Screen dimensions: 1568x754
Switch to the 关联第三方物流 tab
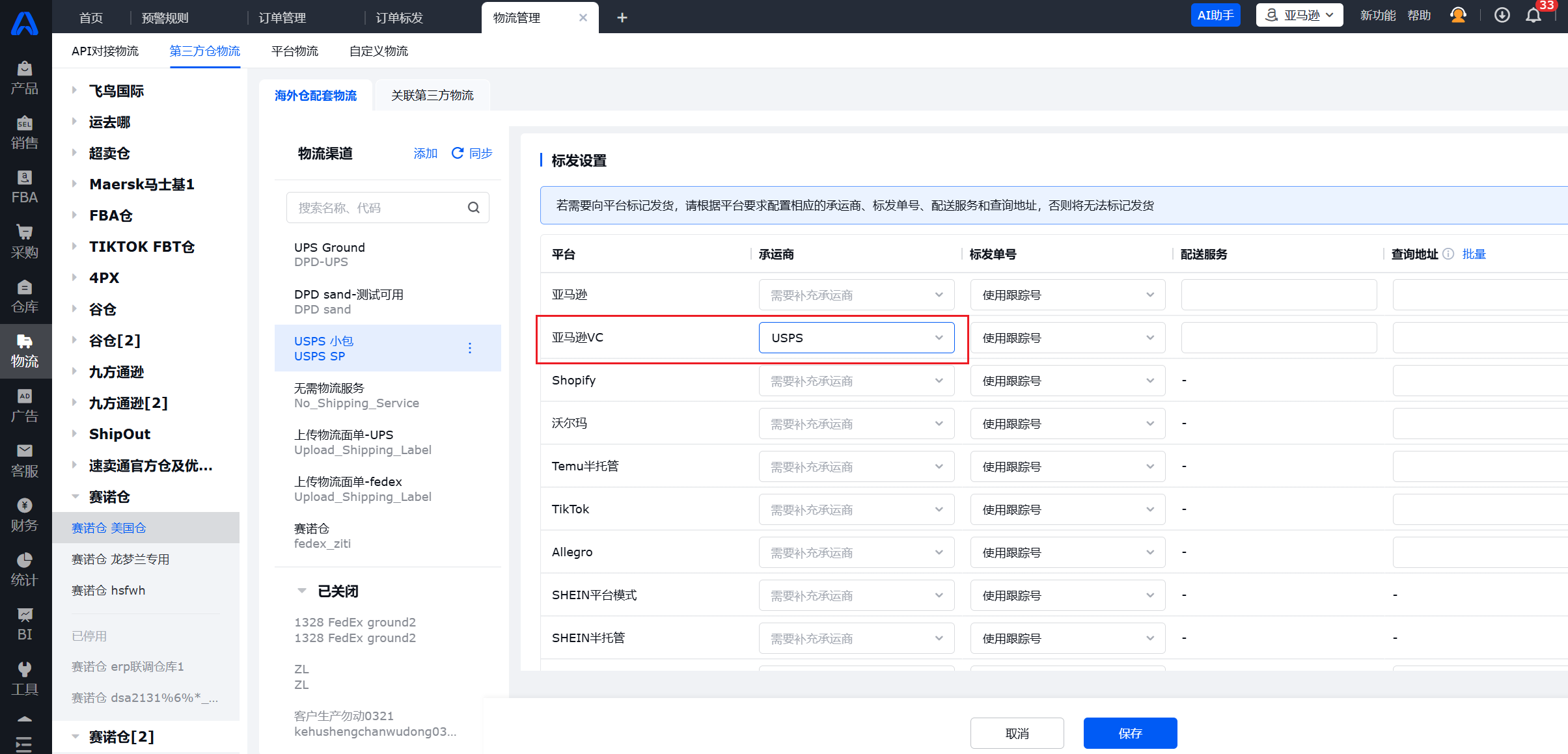pyautogui.click(x=432, y=96)
